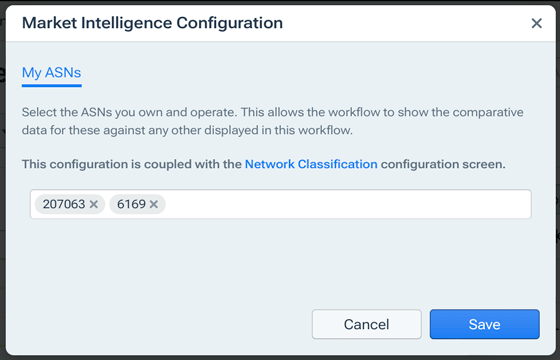Open the Network Classification link
Screen dimensions: 560x360
[311, 164]
